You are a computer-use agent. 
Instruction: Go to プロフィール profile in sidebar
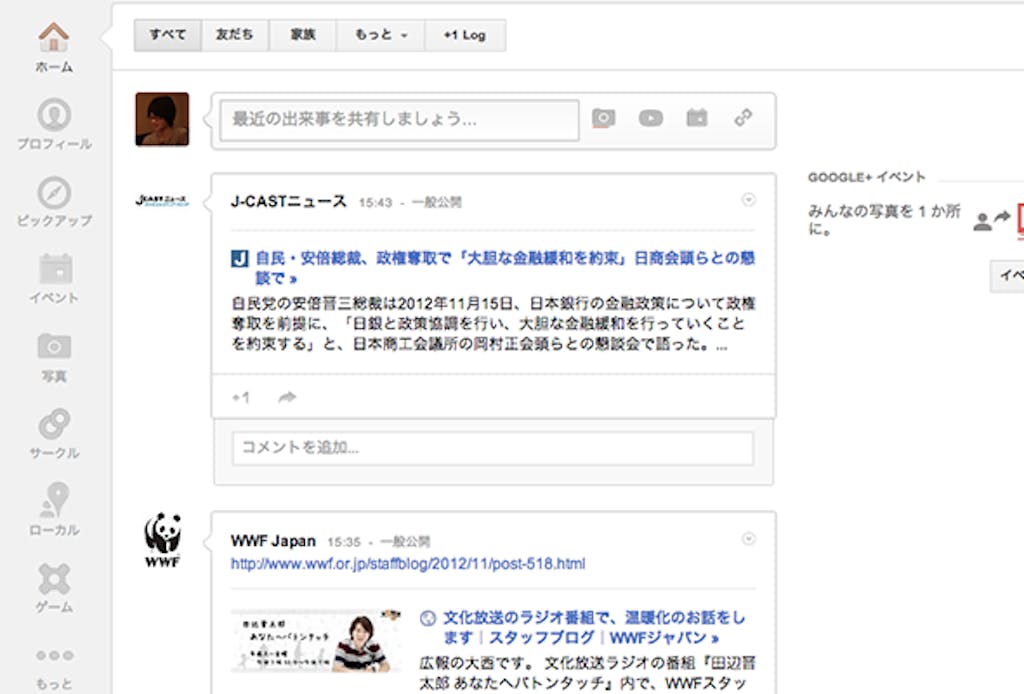pos(54,116)
